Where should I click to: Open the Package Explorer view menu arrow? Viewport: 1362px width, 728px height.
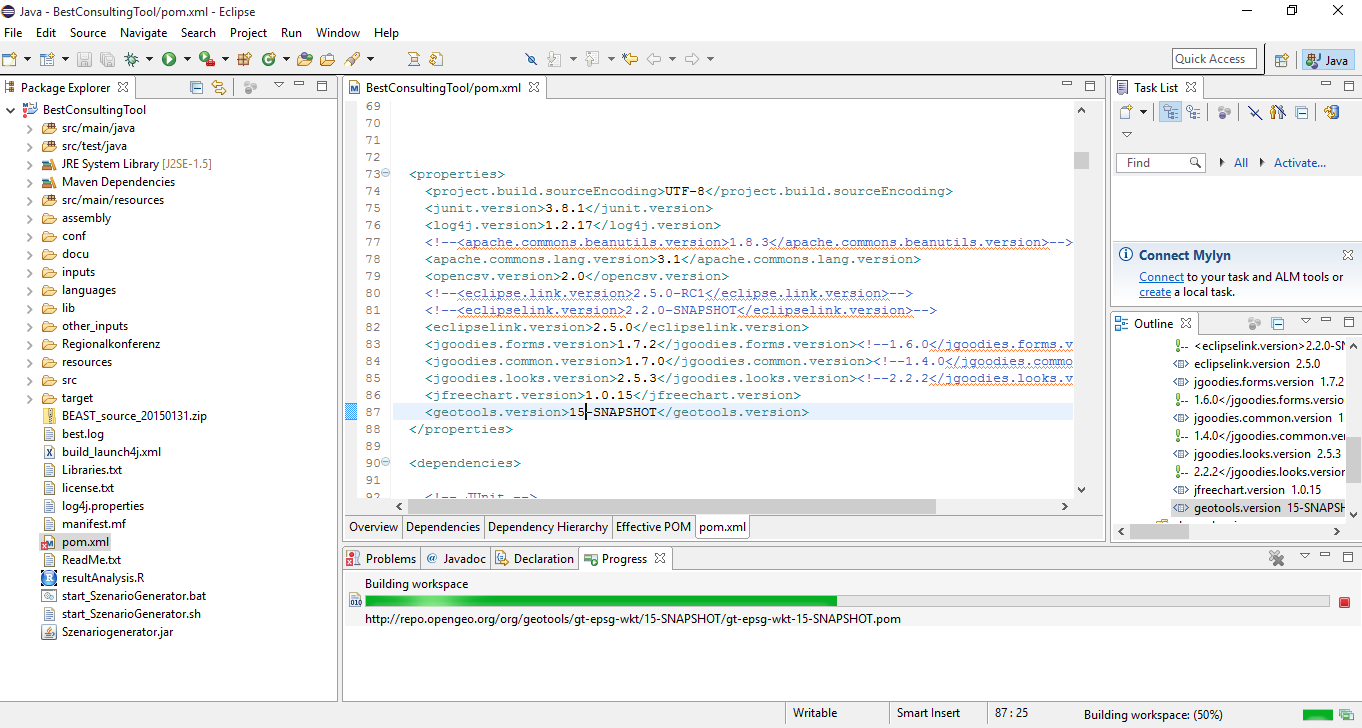coord(279,86)
